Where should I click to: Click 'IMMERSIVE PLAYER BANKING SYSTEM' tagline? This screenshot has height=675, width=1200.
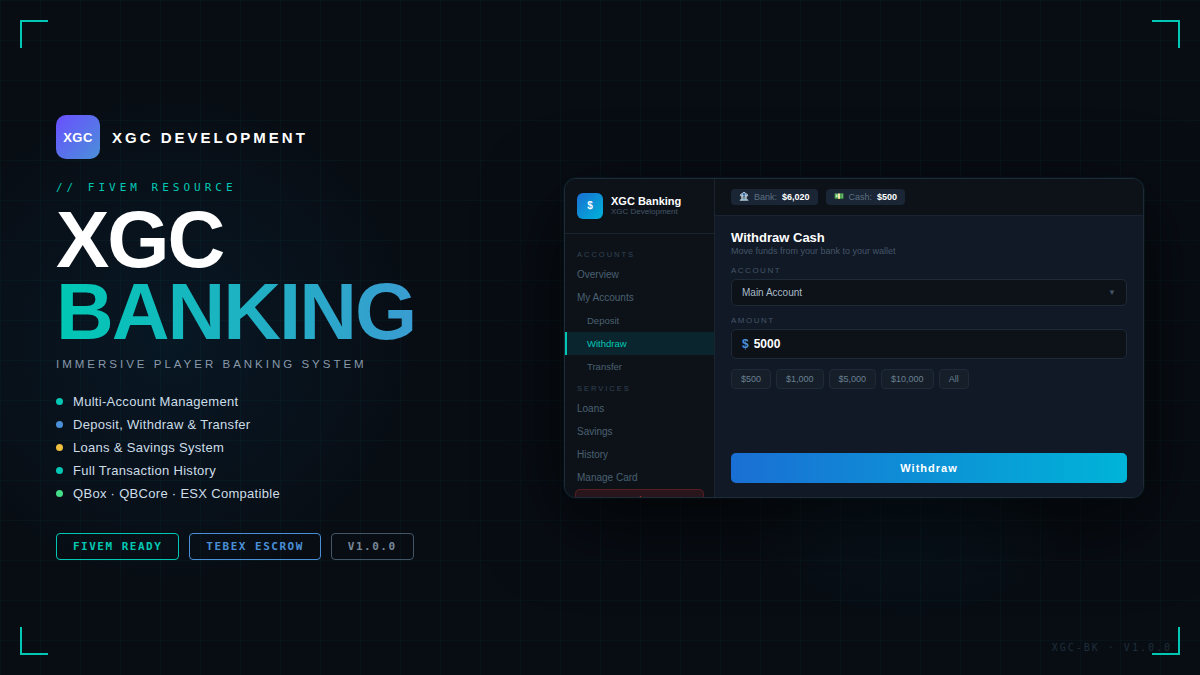(x=211, y=364)
